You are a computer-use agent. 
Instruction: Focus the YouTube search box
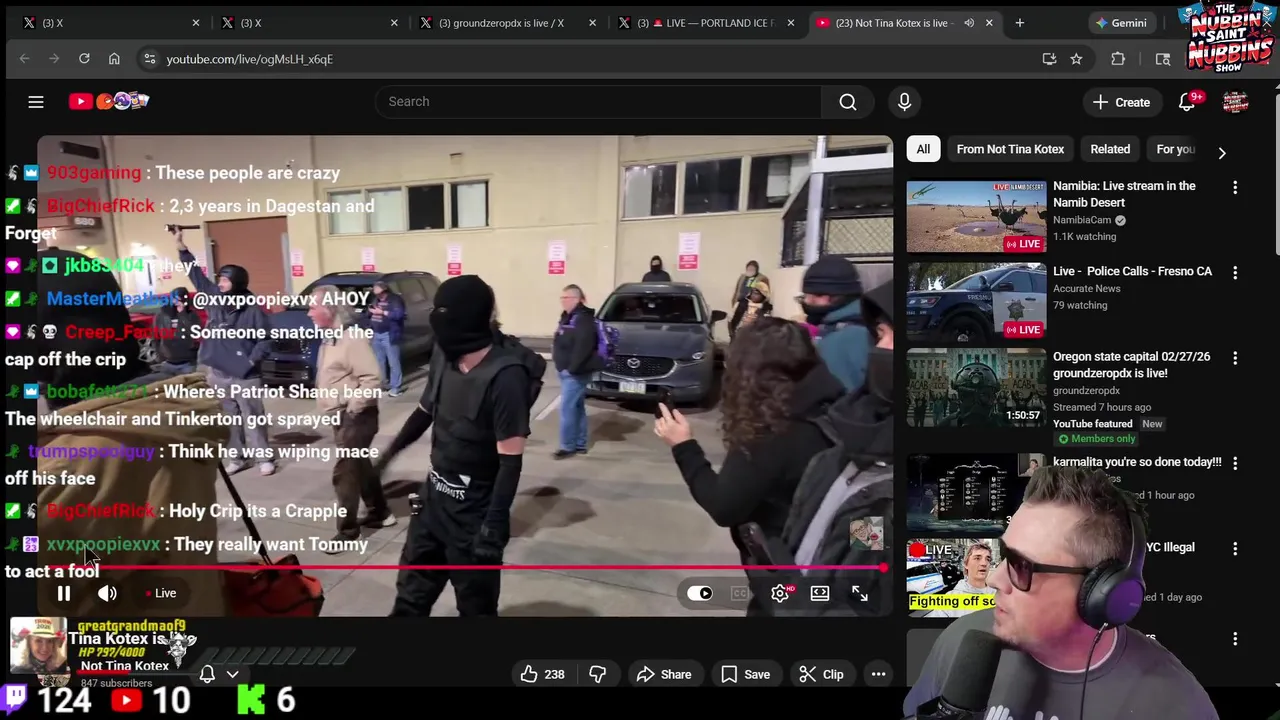[598, 101]
